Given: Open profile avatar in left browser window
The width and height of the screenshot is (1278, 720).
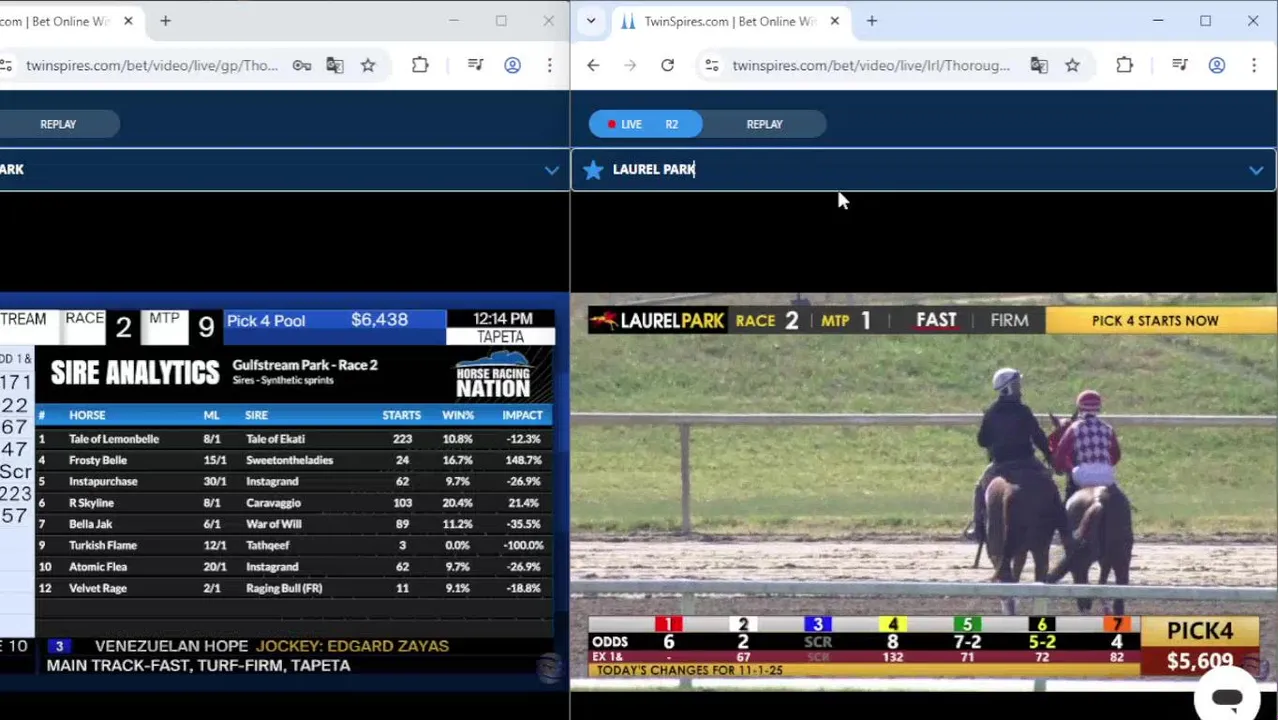Looking at the screenshot, I should [512, 65].
